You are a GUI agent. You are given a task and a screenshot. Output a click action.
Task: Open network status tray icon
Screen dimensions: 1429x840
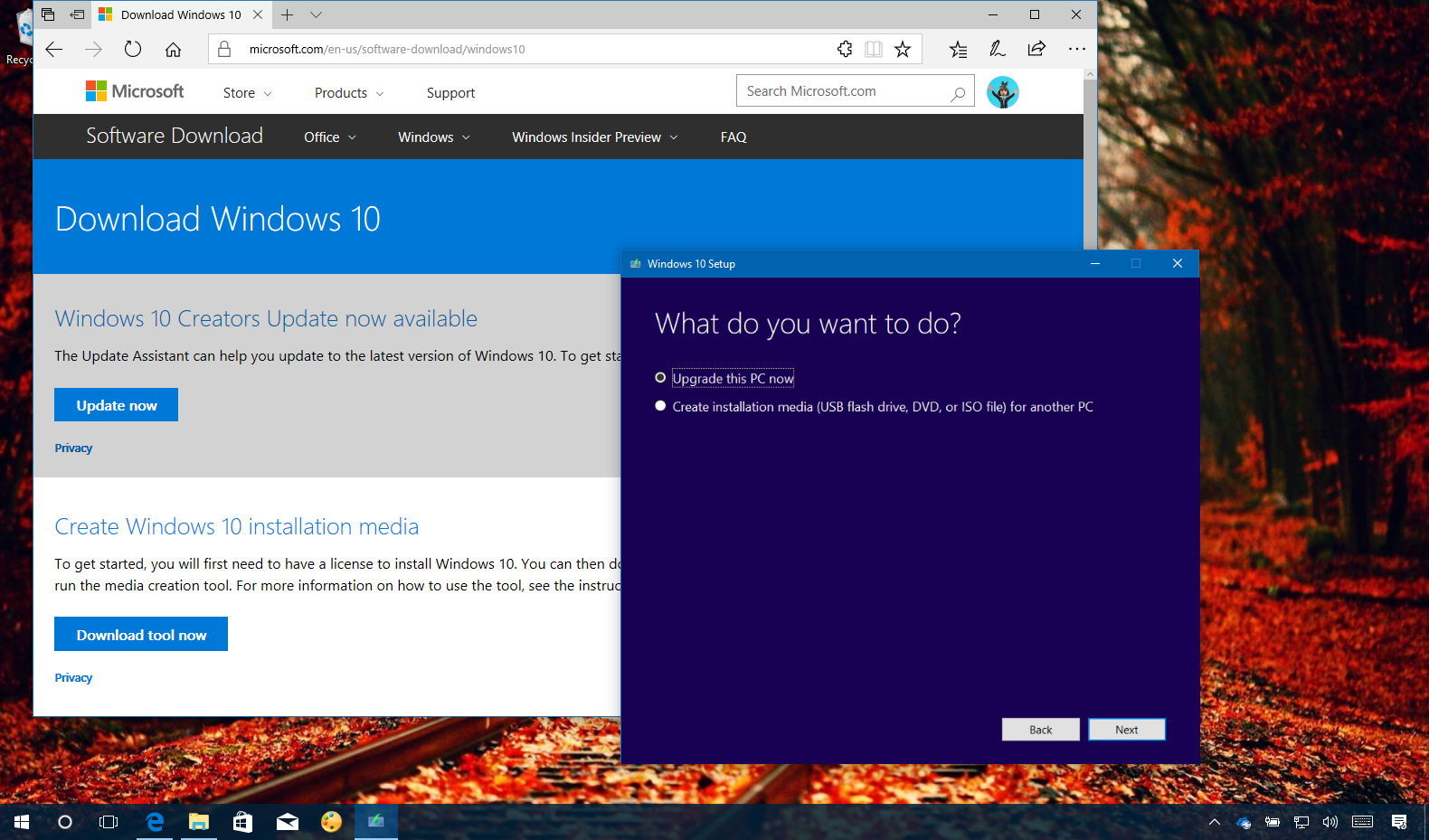tap(1301, 822)
